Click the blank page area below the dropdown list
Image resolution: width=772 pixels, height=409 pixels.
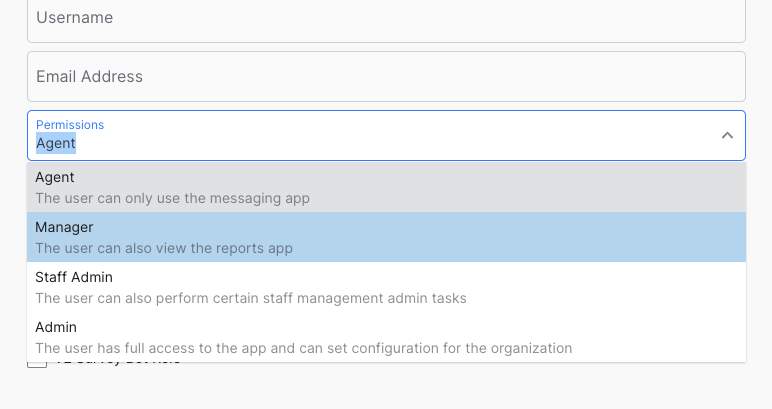pos(450,388)
